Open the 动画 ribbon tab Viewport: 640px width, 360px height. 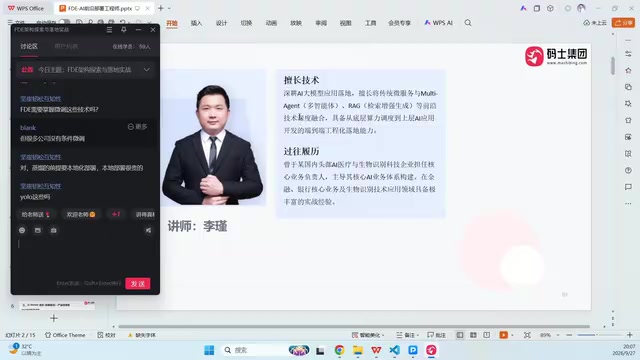(271, 23)
